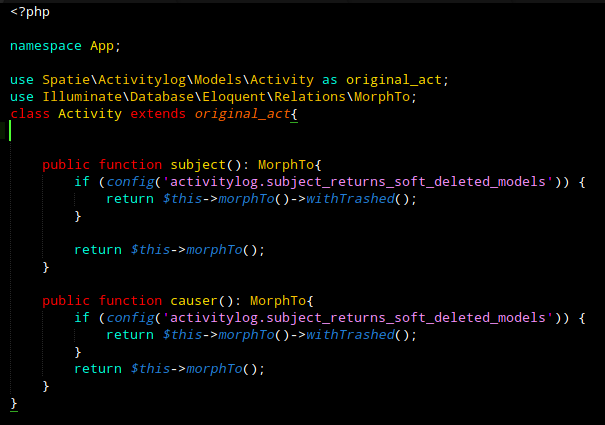605x425 pixels.
Task: Click the config string in causer function
Action: tap(358, 318)
